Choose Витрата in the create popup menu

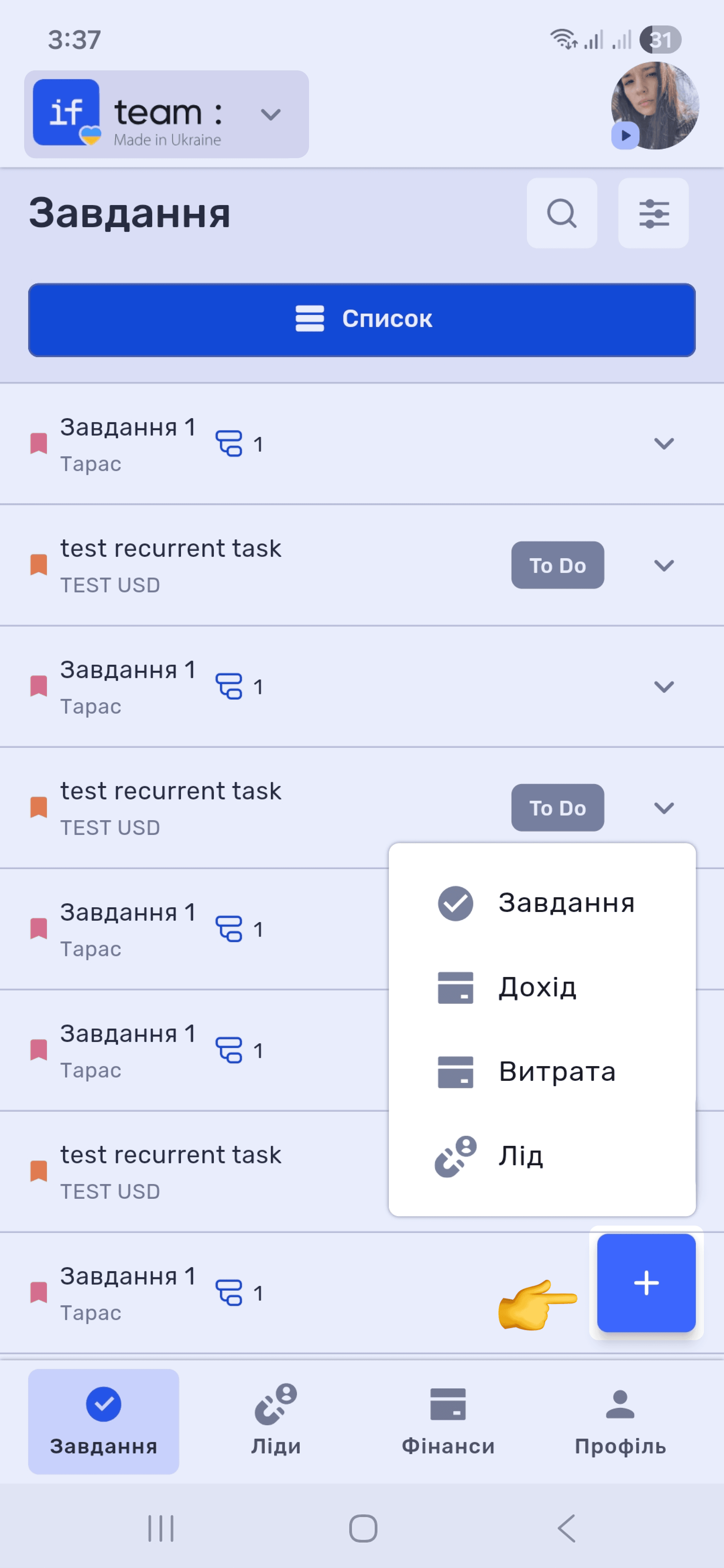point(542,1071)
